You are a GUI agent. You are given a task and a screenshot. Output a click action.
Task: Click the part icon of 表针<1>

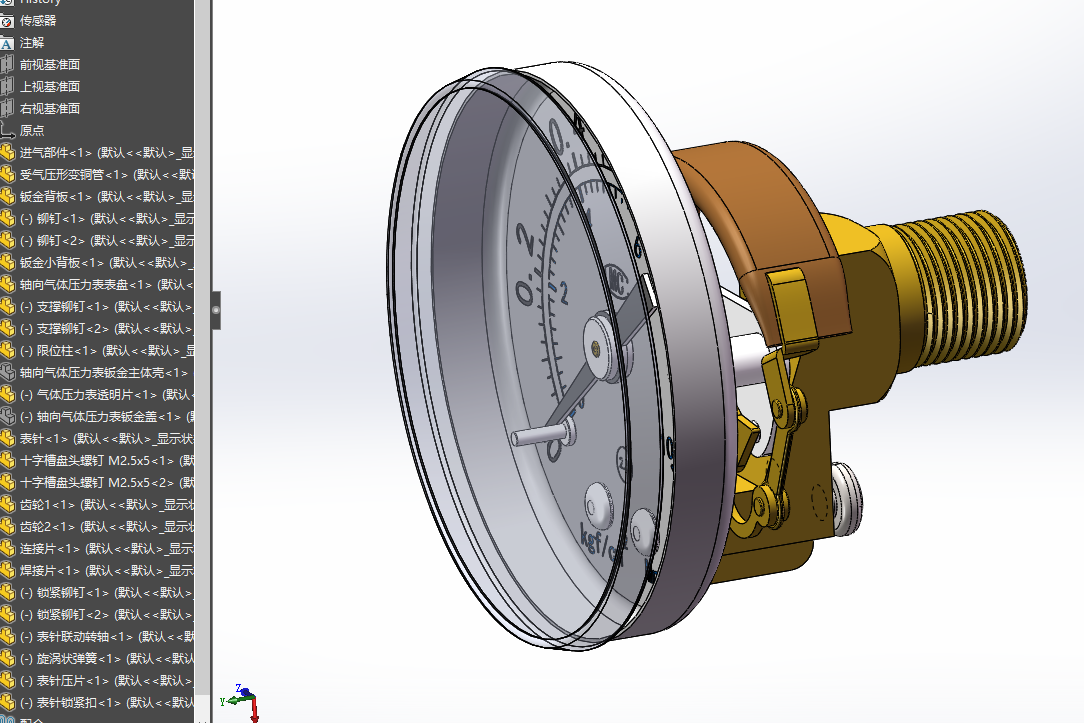click(7, 439)
